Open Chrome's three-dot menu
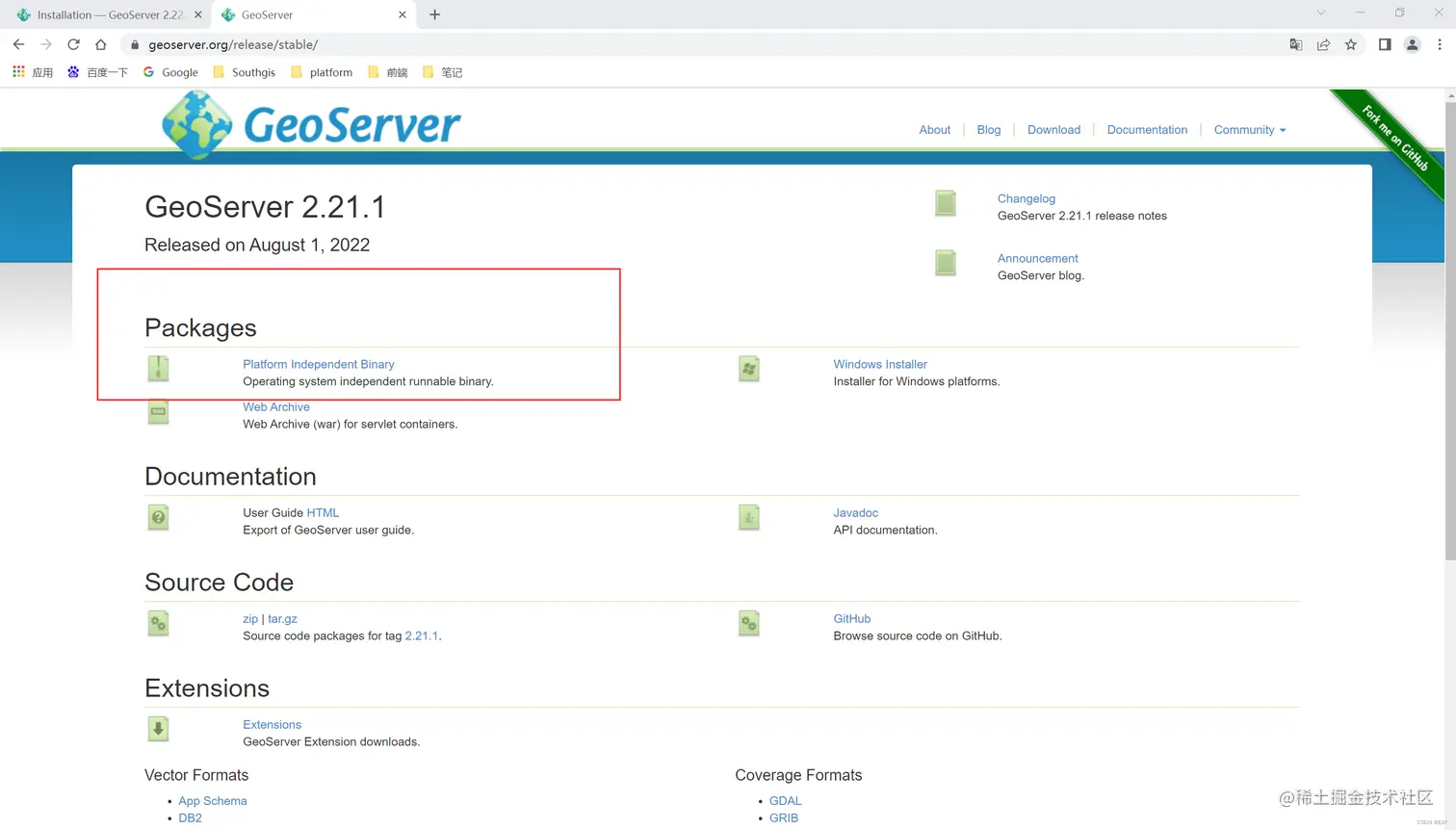This screenshot has height=830, width=1456. [x=1440, y=44]
